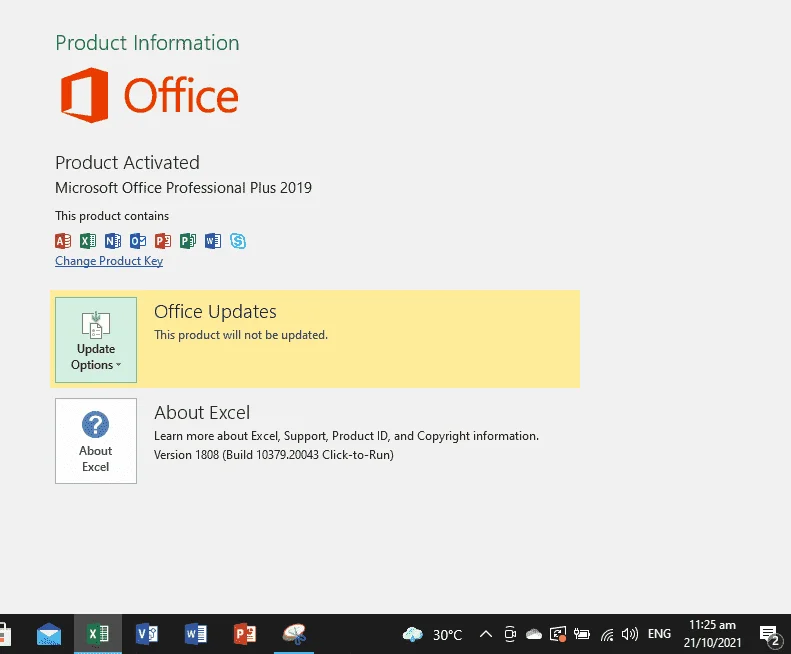Open the volume speaker tray icon
The height and width of the screenshot is (654, 791).
point(630,634)
